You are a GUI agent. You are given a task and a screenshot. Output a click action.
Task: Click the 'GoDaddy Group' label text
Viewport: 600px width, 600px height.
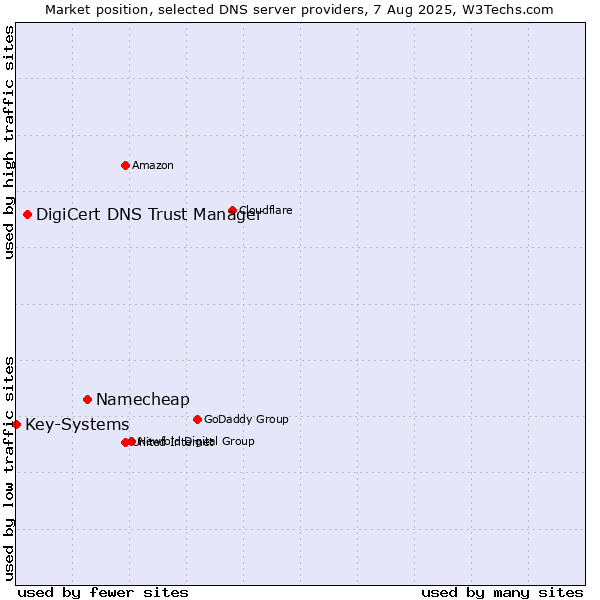(246, 420)
